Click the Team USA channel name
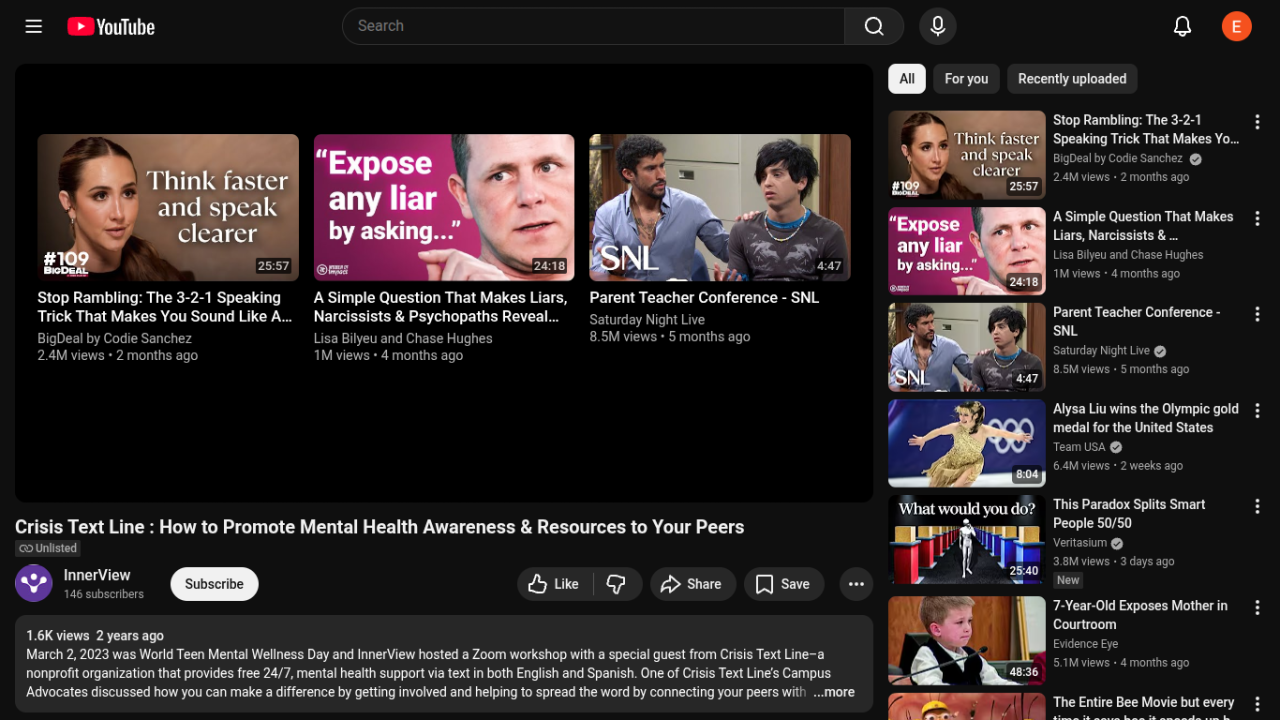The height and width of the screenshot is (720, 1280). [x=1079, y=447]
